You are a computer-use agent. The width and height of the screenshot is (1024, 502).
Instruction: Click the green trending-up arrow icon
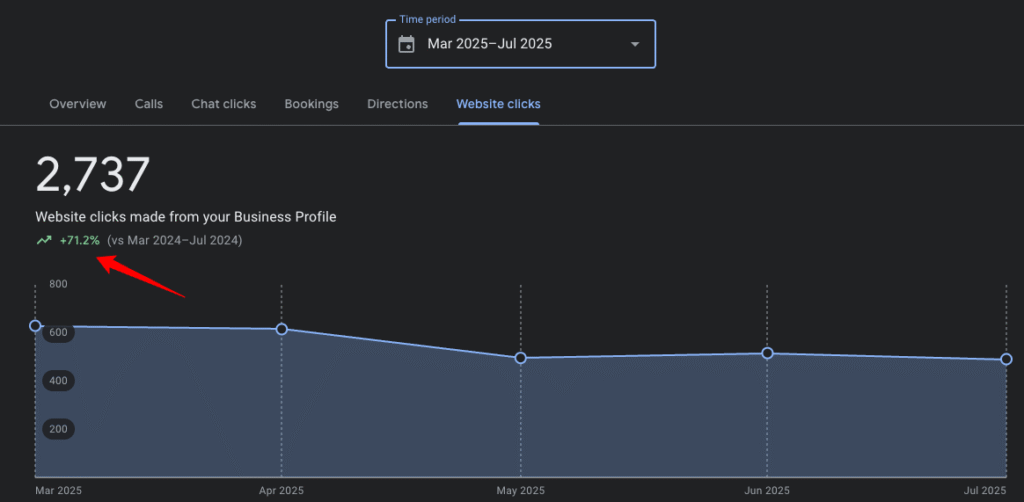(x=44, y=241)
